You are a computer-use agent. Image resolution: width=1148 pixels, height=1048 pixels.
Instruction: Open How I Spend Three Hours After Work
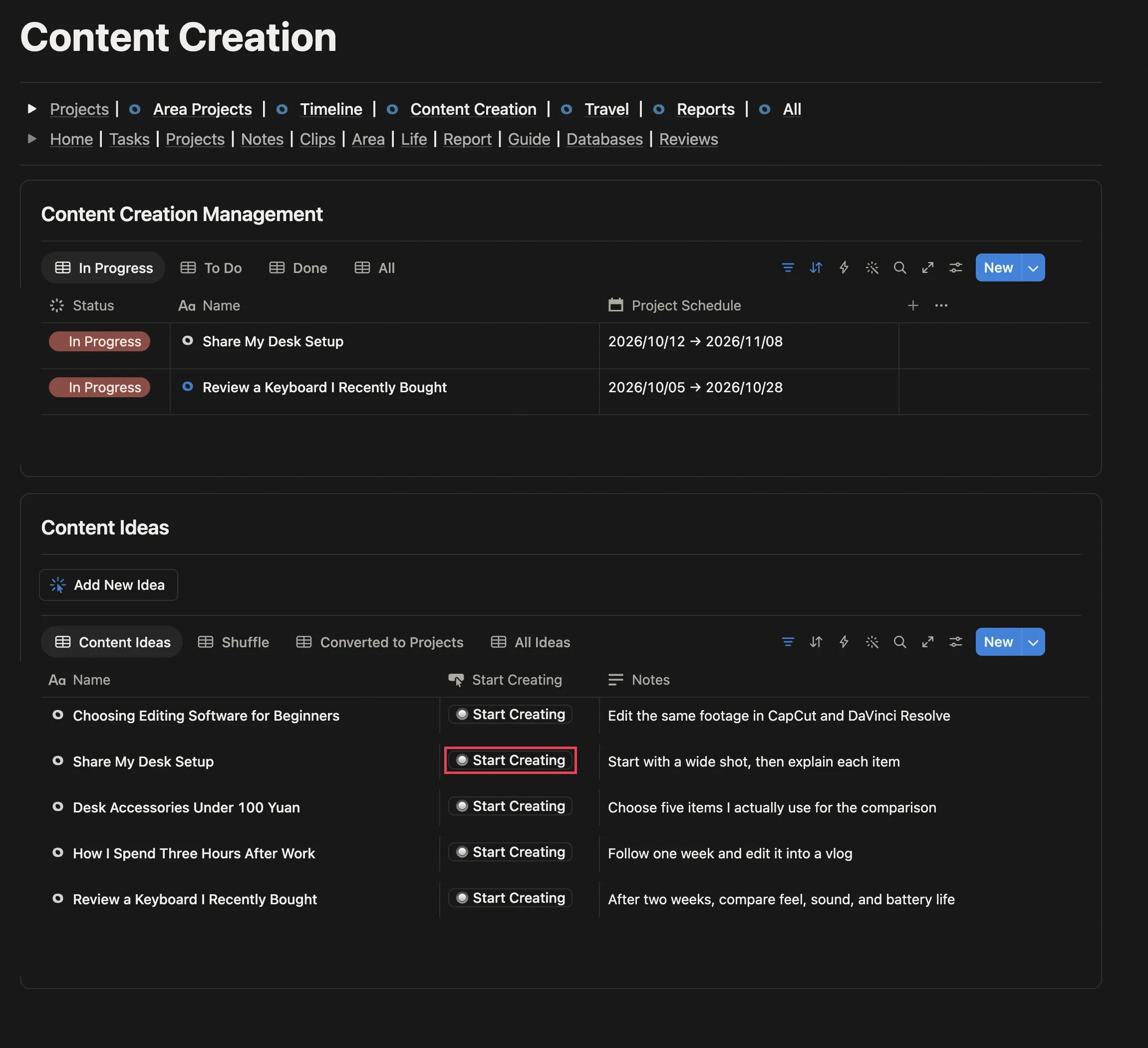point(194,853)
